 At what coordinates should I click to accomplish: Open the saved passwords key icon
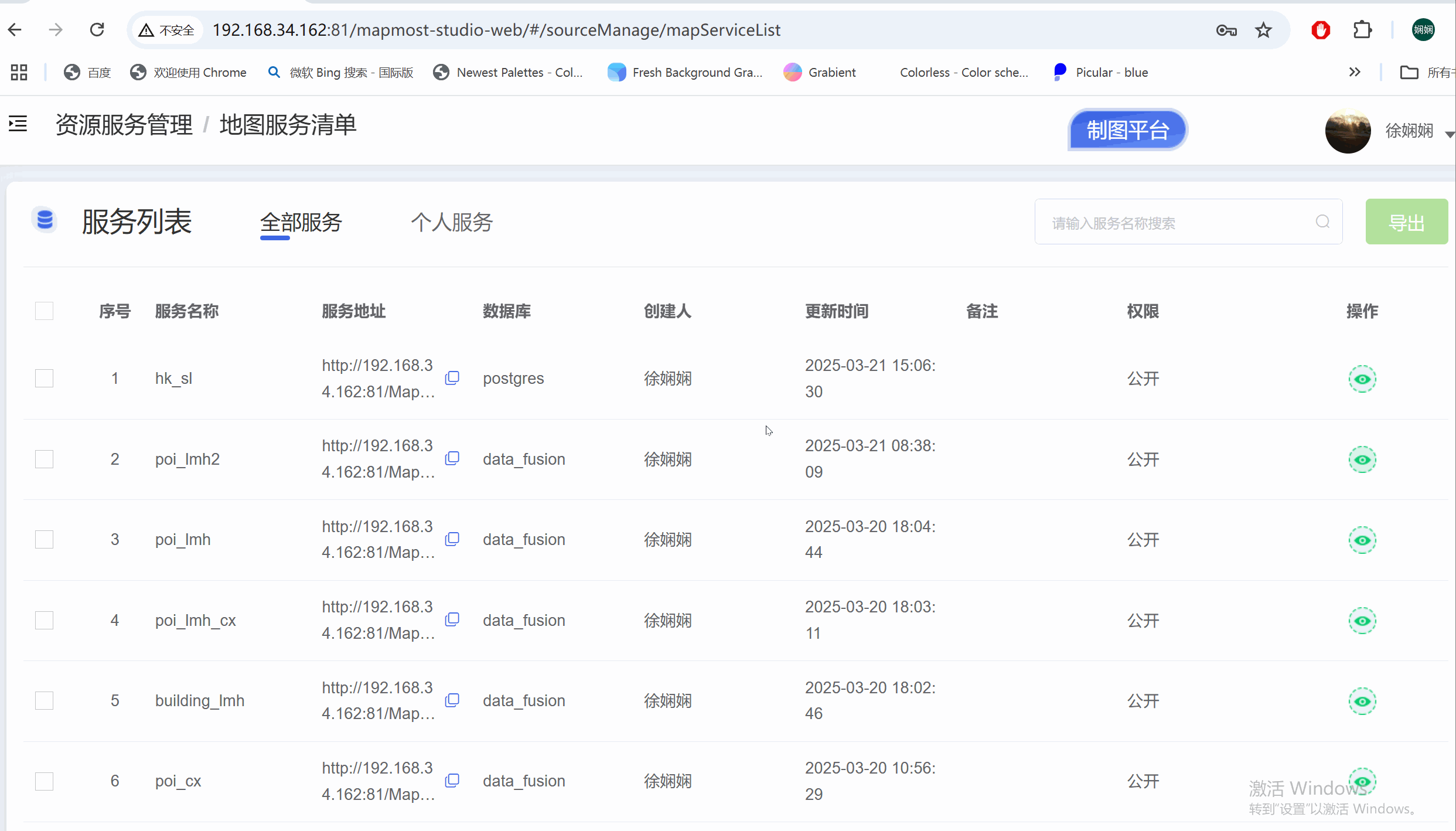tap(1226, 30)
